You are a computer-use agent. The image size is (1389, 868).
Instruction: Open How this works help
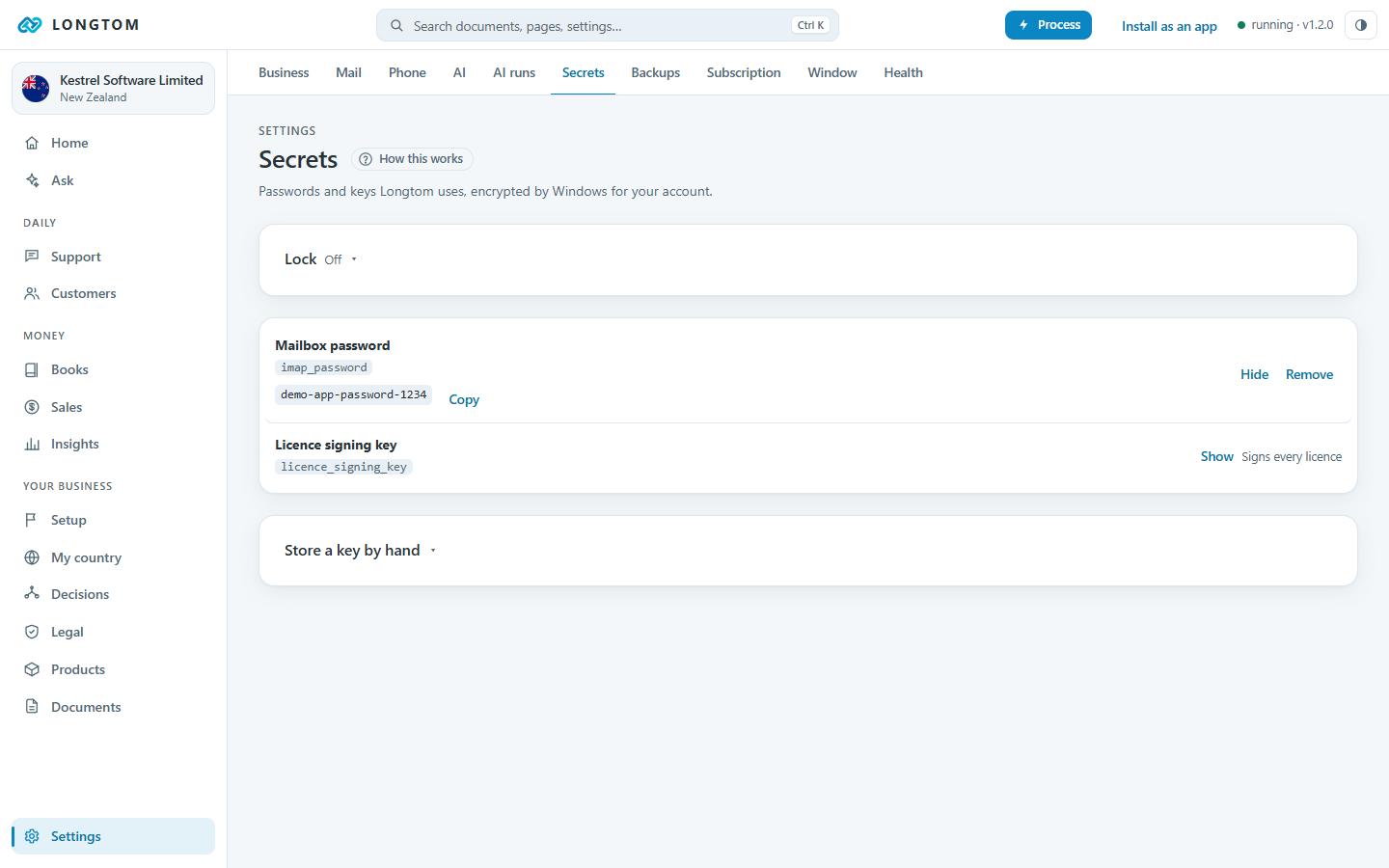[x=412, y=159]
